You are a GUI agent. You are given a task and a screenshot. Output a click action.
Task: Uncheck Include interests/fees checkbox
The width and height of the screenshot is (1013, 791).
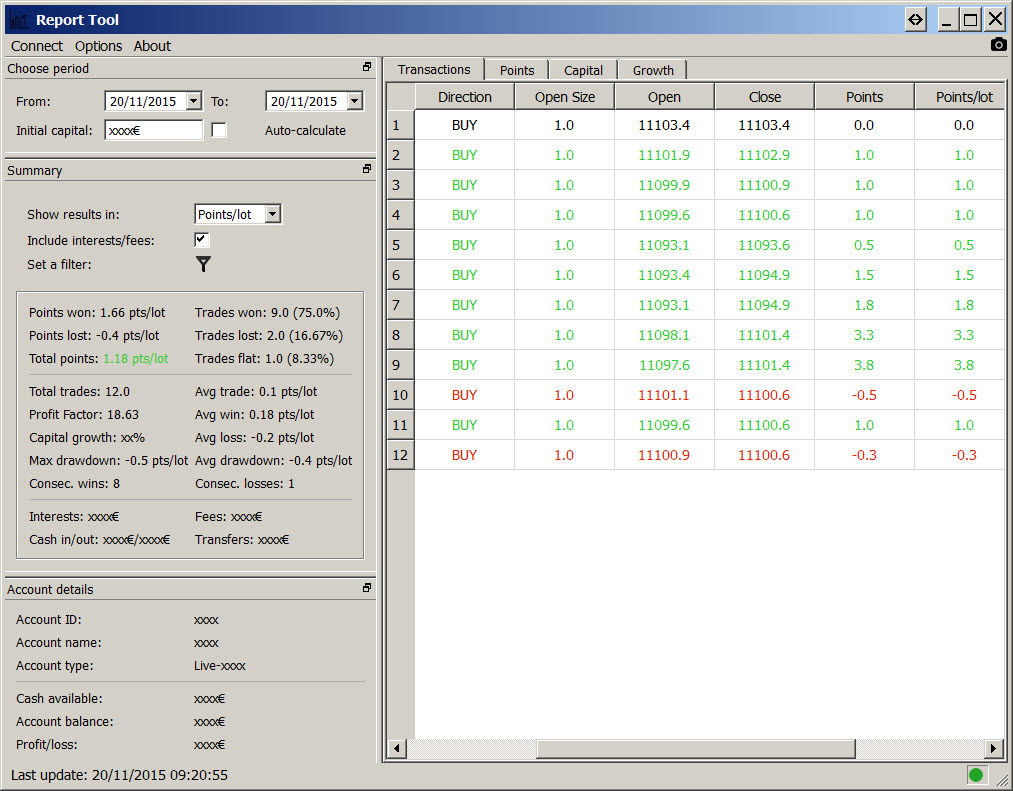point(202,240)
